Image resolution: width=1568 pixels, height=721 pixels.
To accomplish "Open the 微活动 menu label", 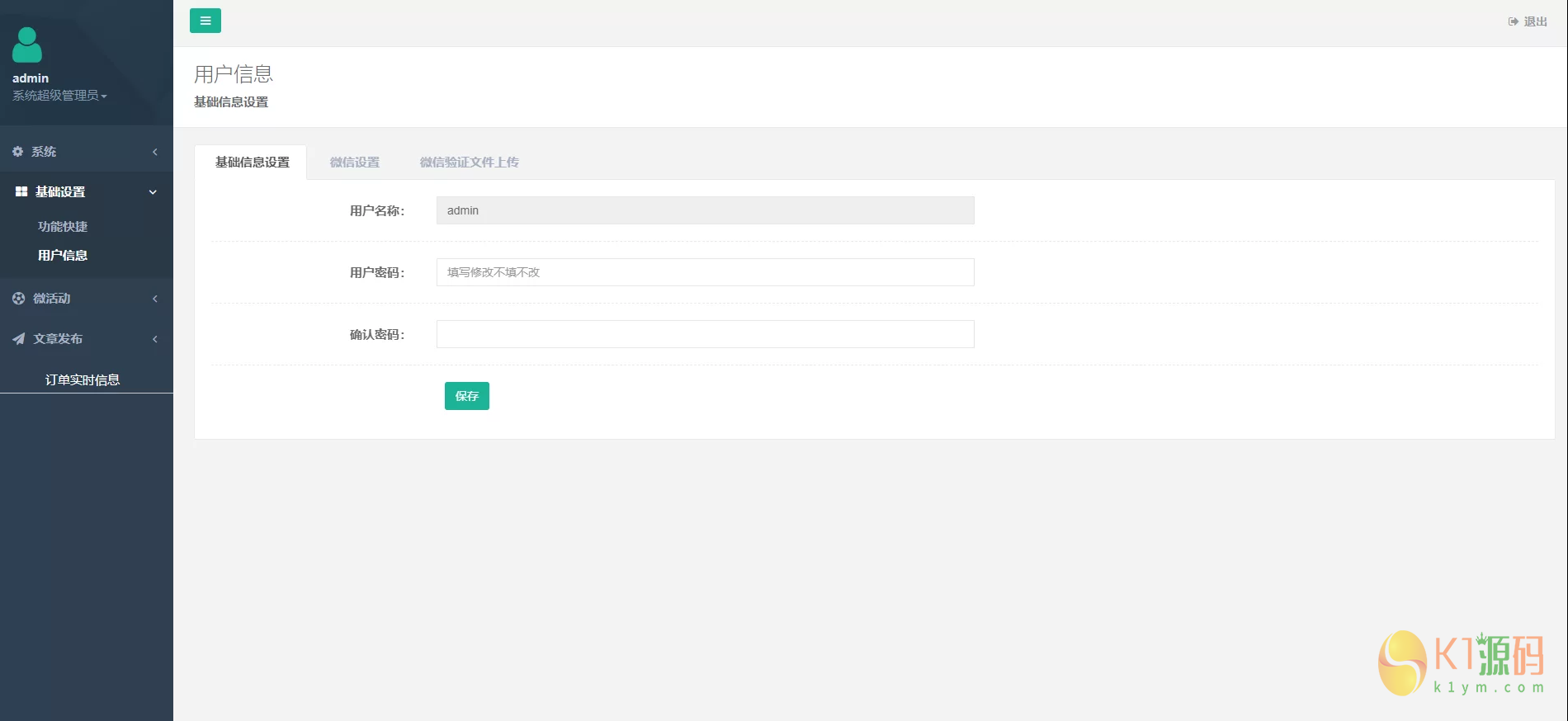I will coord(51,299).
